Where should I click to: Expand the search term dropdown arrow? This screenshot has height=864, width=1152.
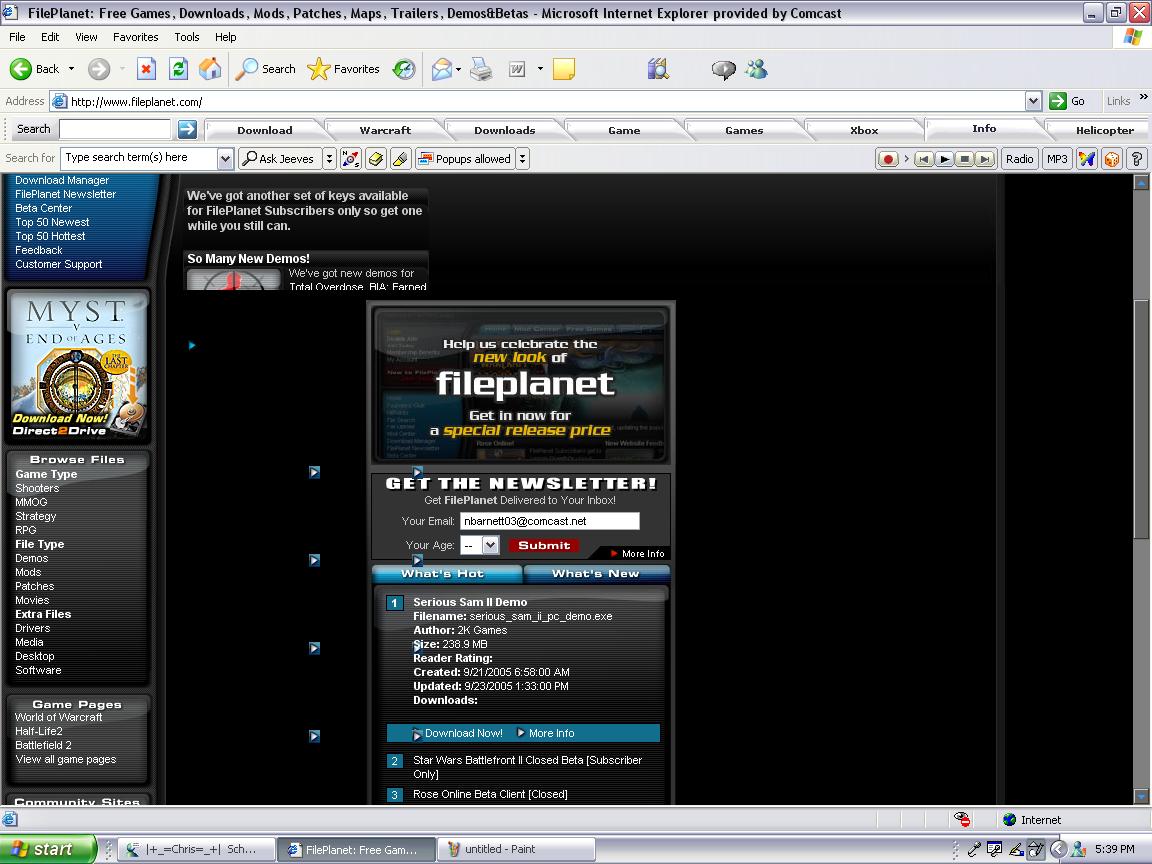tap(226, 159)
